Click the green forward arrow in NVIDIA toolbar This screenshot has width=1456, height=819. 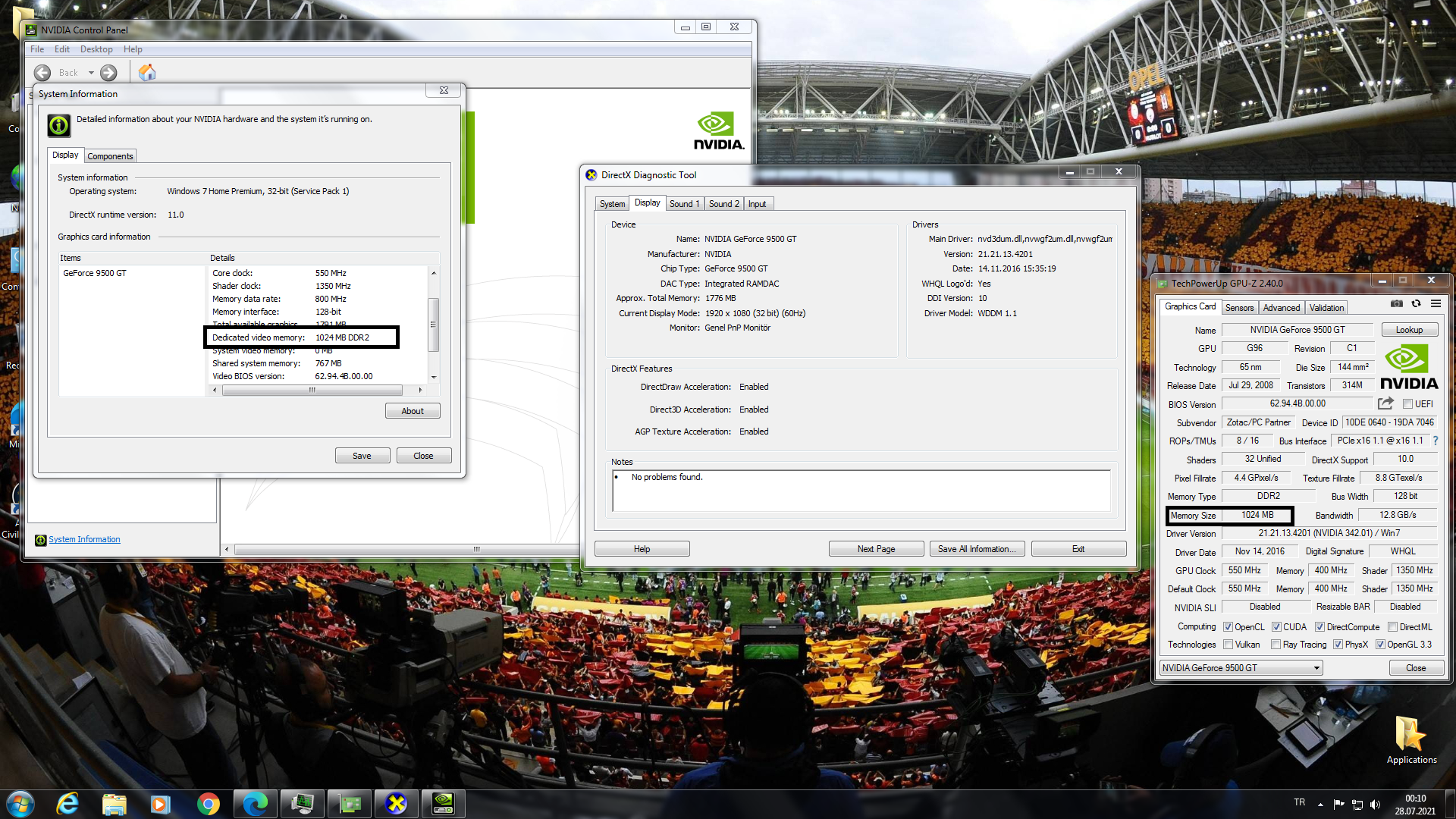point(108,73)
